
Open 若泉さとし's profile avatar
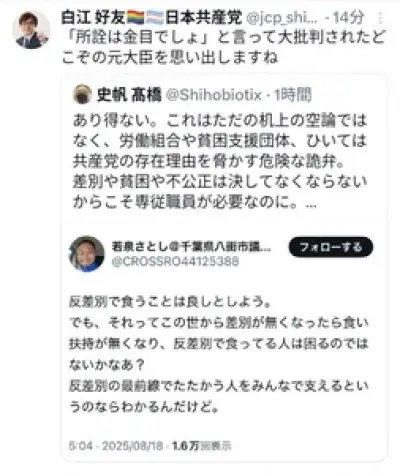click(86, 254)
